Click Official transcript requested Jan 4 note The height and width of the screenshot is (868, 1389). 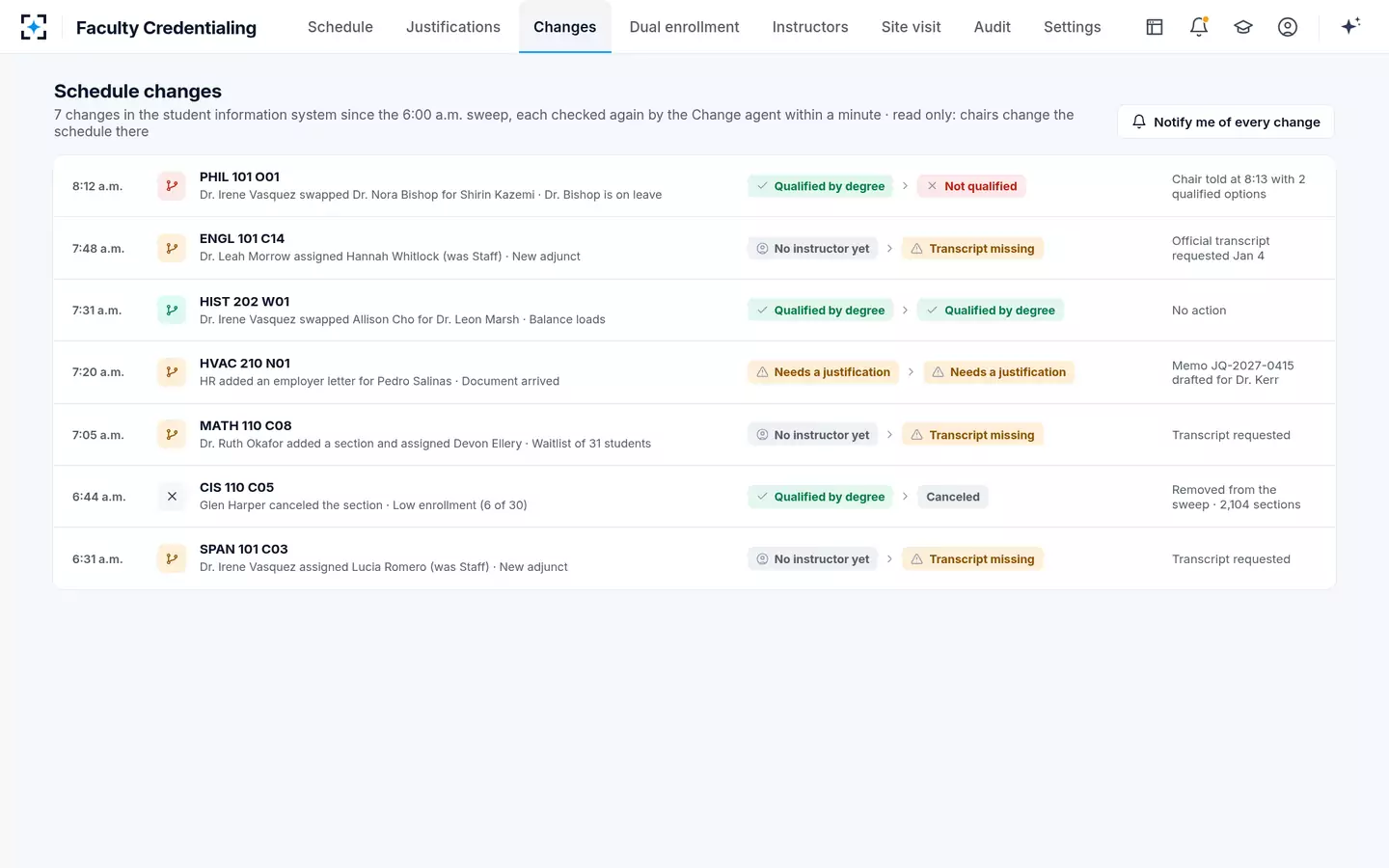[x=1221, y=248]
